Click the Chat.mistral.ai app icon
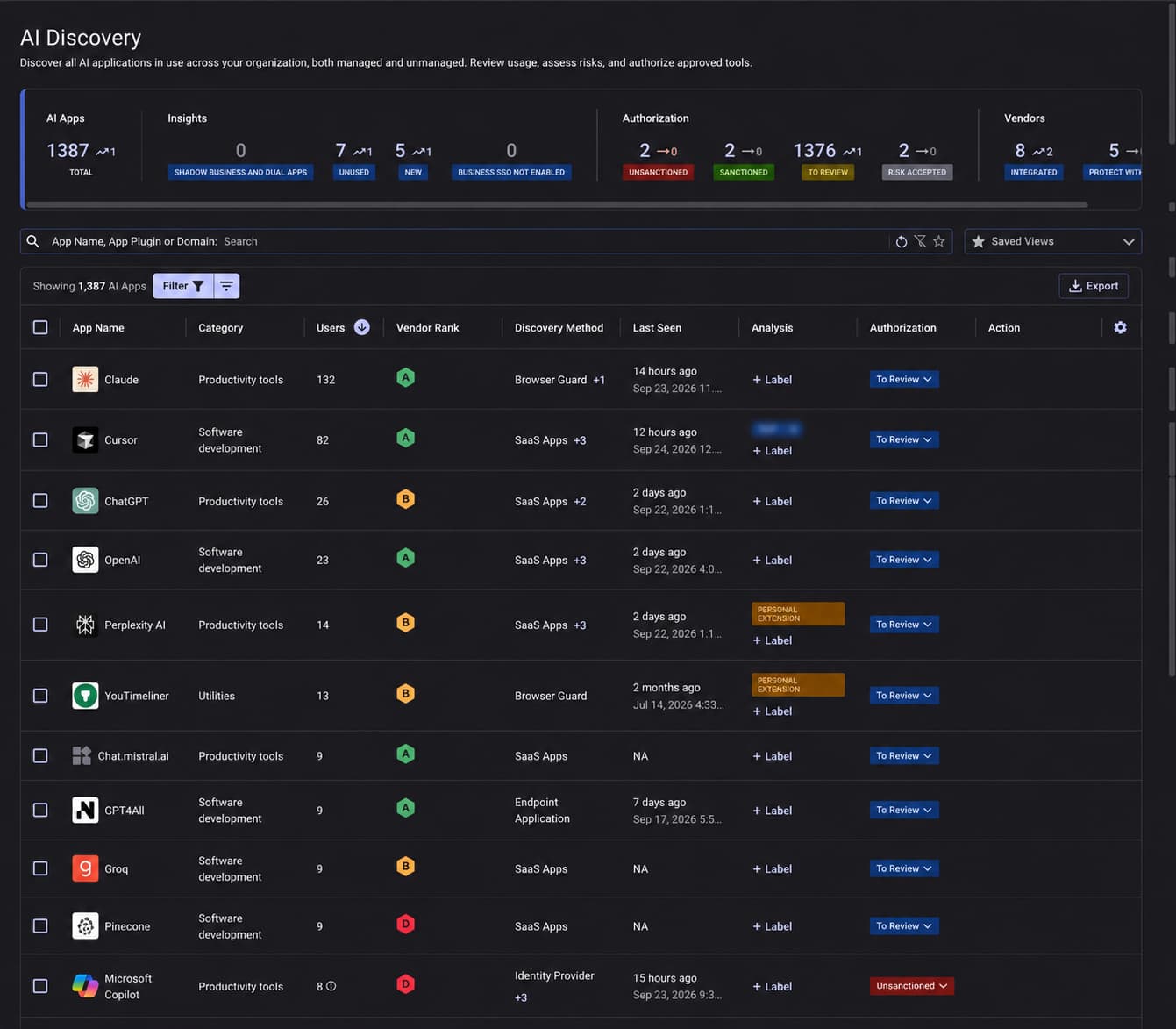 pyautogui.click(x=82, y=755)
